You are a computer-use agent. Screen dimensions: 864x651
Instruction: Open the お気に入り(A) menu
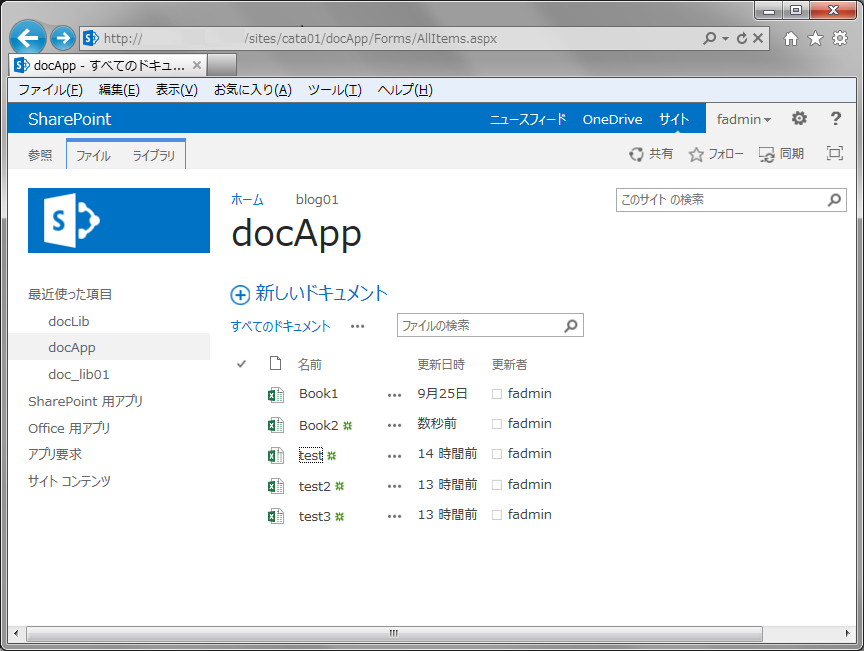252,90
